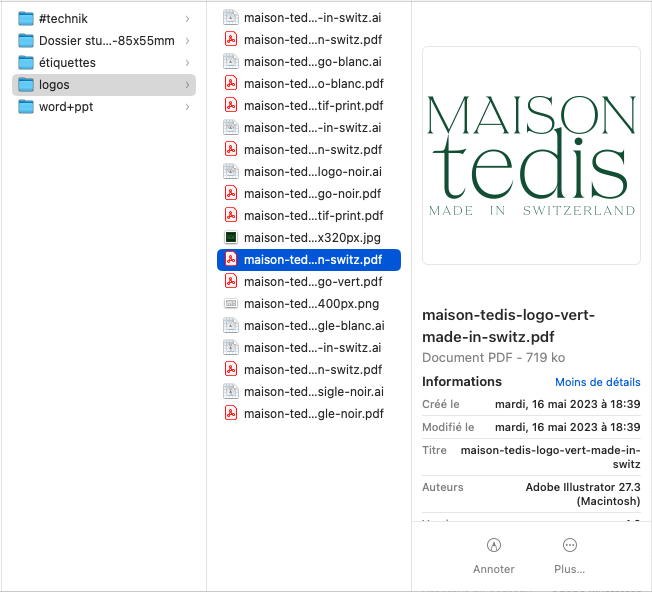Click the Titre value maison-tedis-logo-vert-made-in-switz
The image size is (652, 592).
pos(551,457)
